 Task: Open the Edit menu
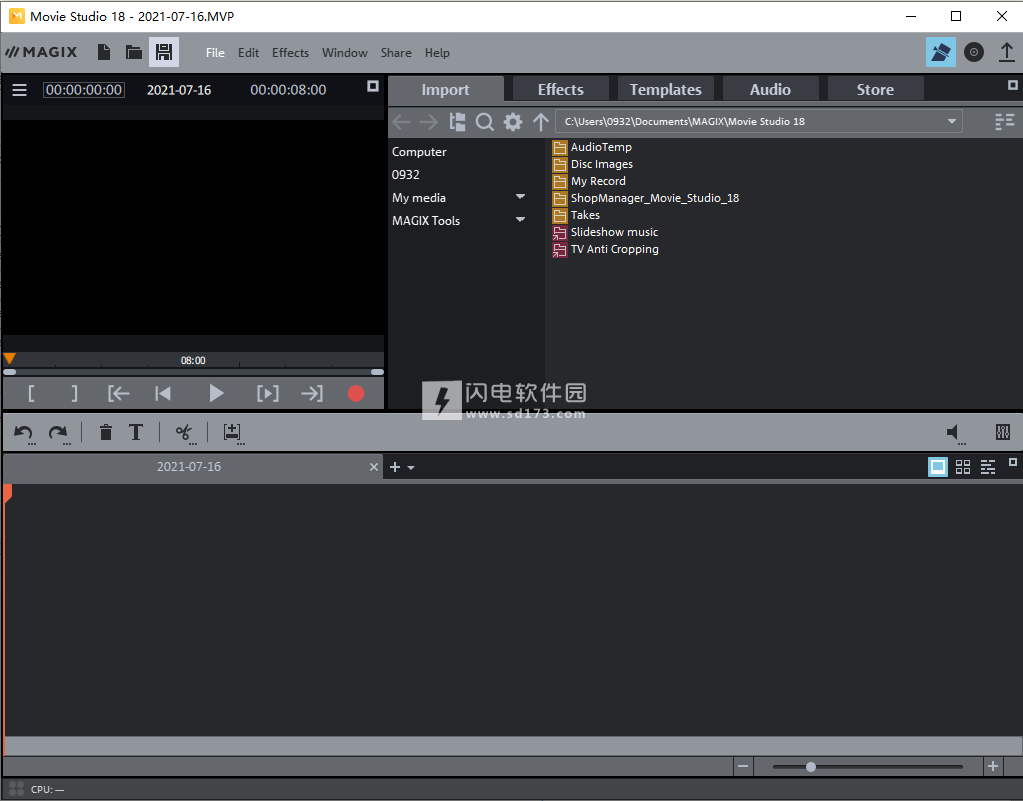(249, 53)
